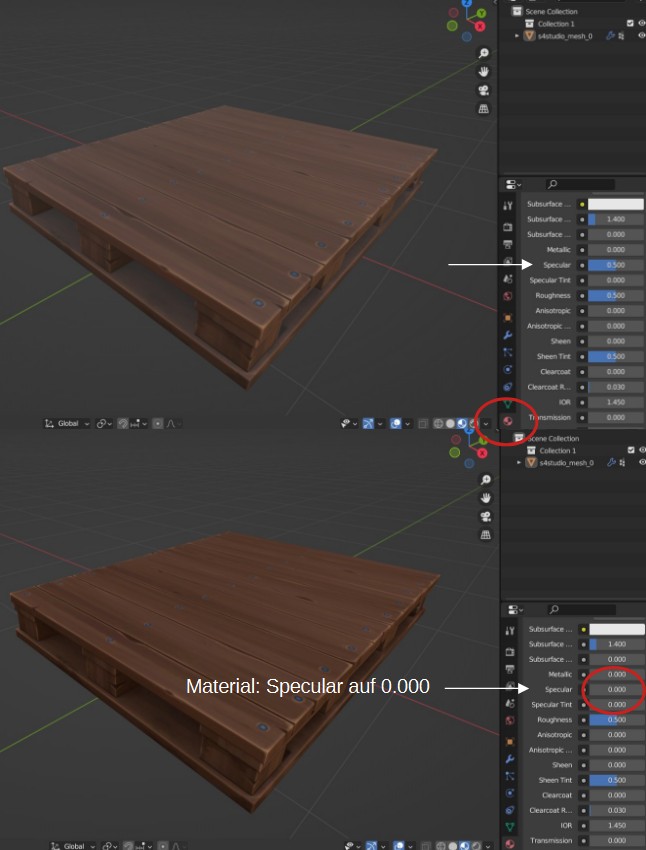The image size is (646, 850).
Task: Expand s4studio_mesh_0 tree arrow in upper outliner
Action: coord(517,36)
